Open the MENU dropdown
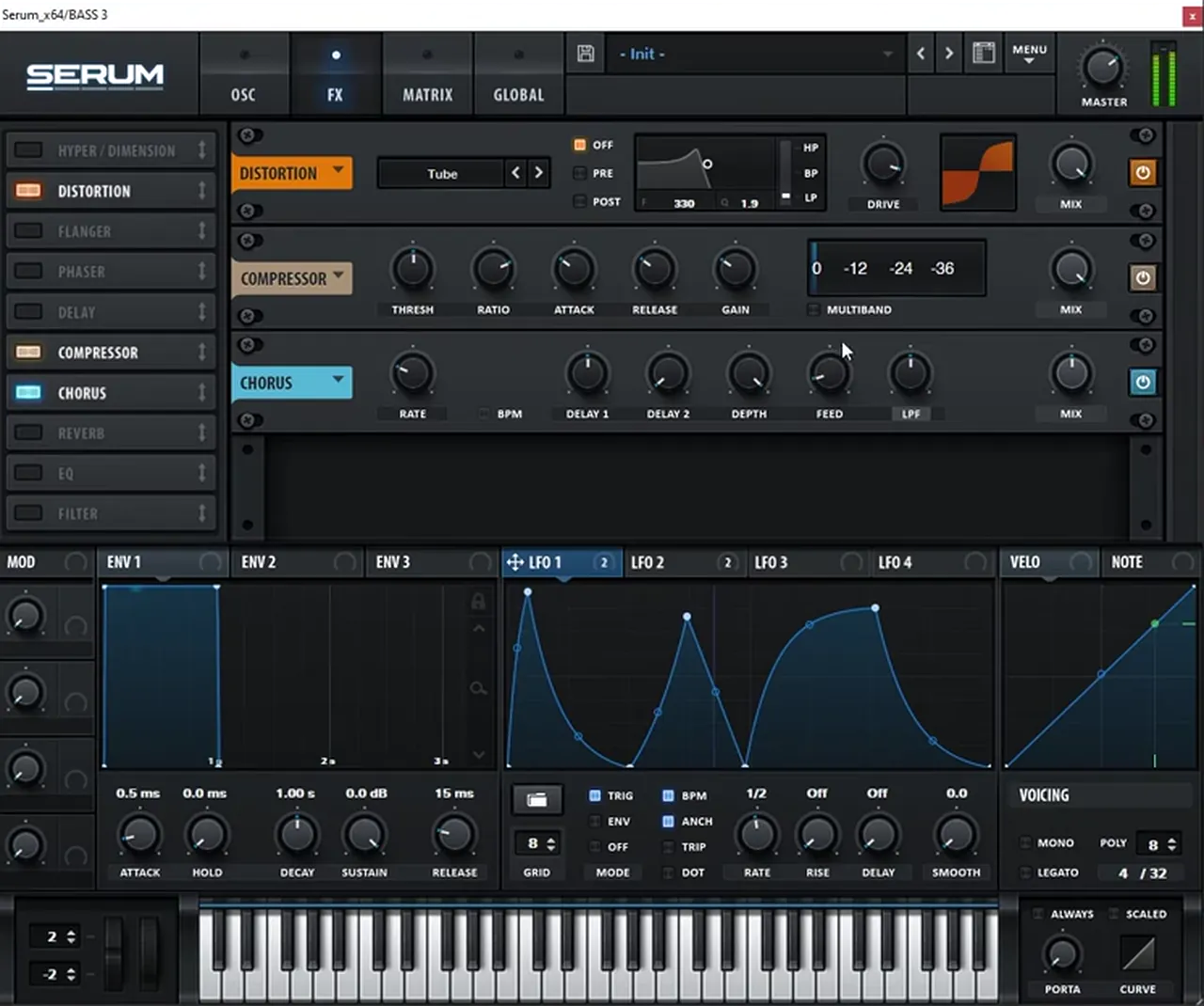Image resolution: width=1204 pixels, height=1006 pixels. click(1029, 54)
